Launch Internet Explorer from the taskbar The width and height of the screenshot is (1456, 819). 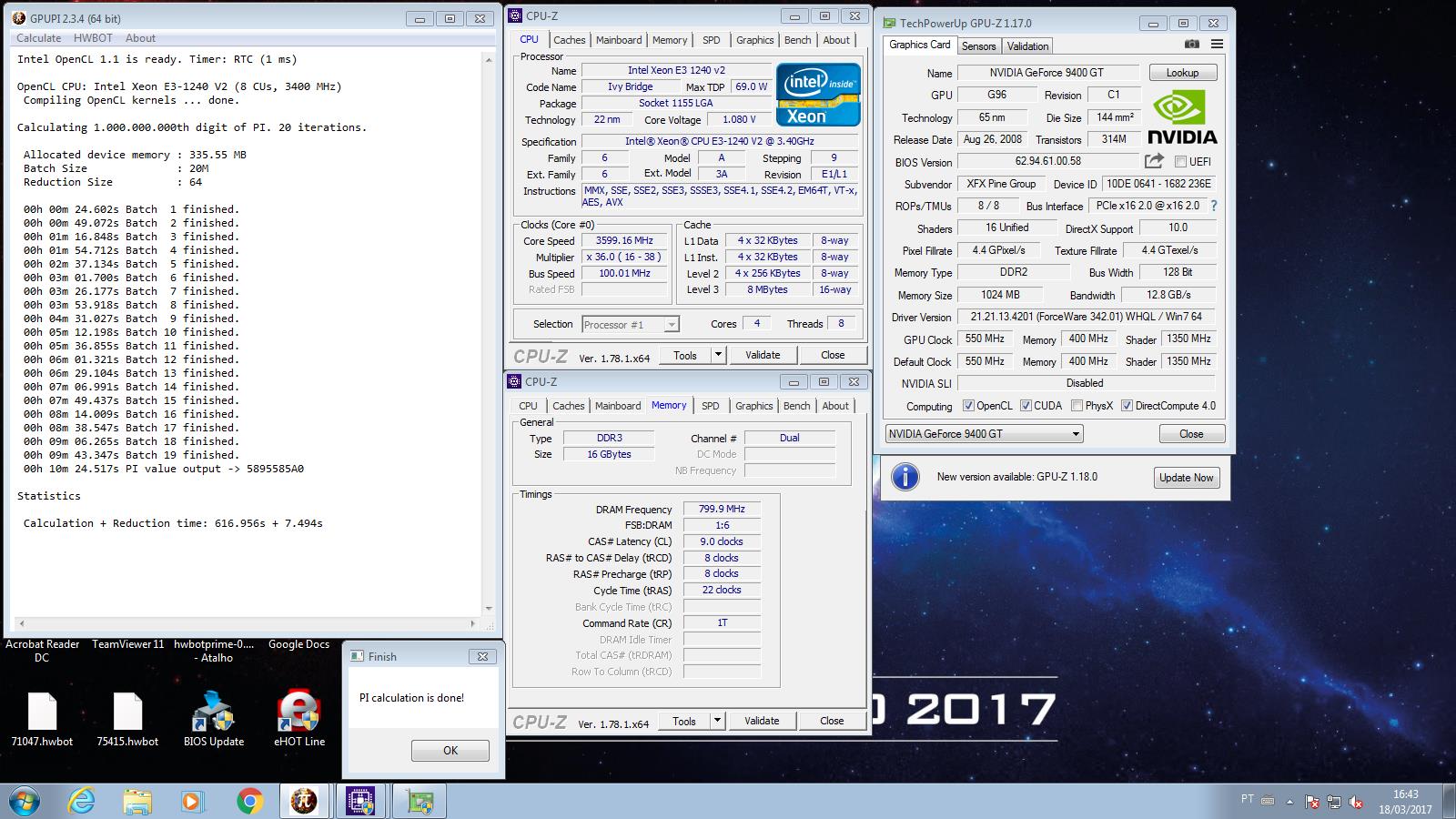coord(82,801)
